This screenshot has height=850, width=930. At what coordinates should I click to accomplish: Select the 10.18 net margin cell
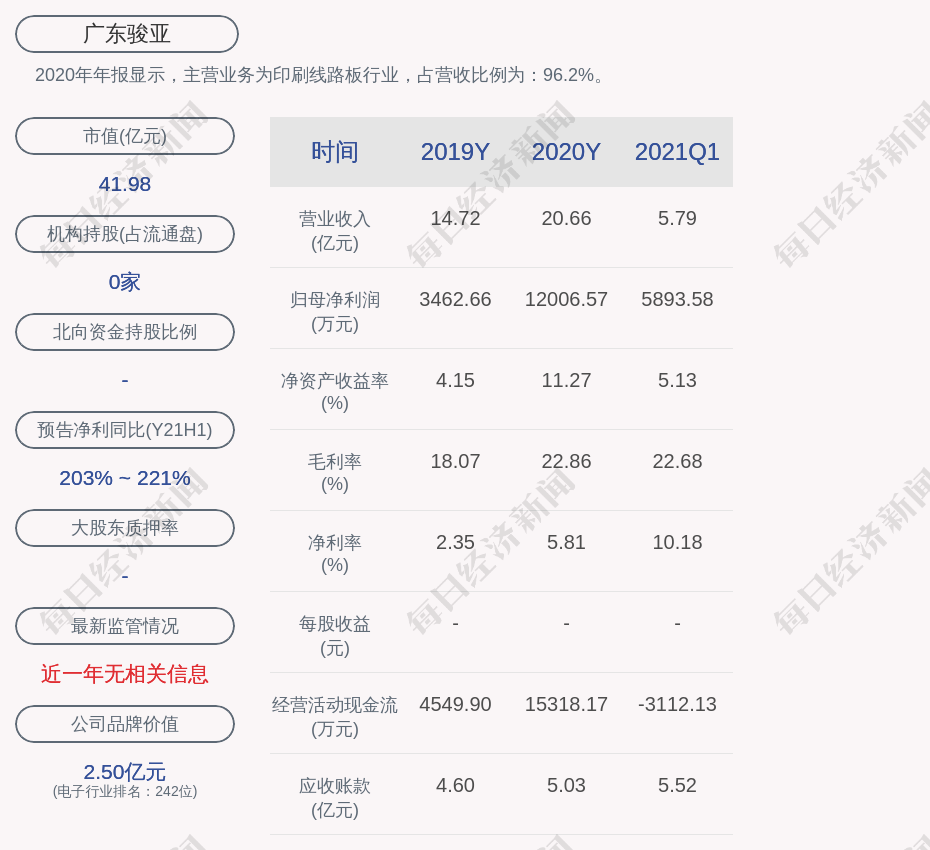point(677,542)
